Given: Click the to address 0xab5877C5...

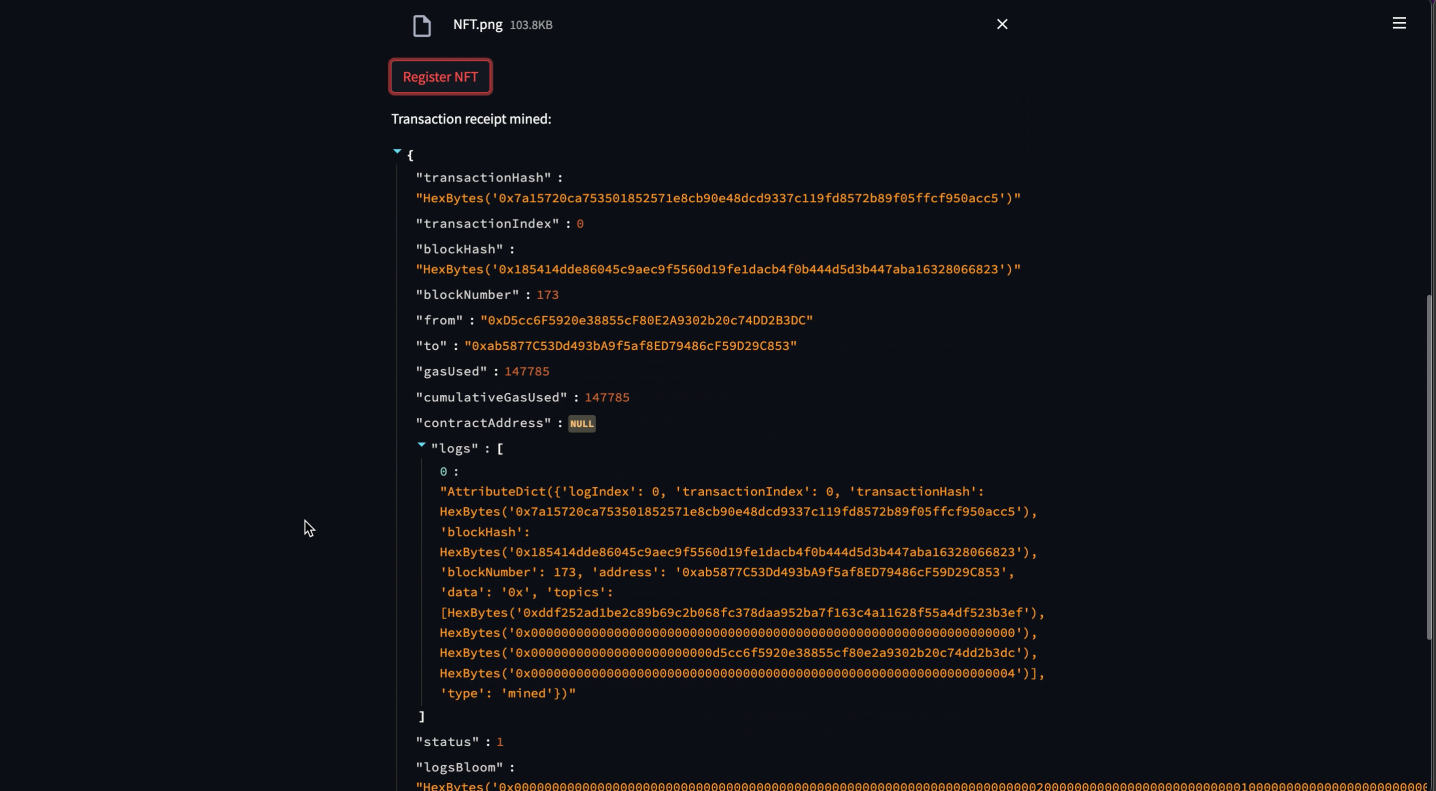Looking at the screenshot, I should (630, 346).
